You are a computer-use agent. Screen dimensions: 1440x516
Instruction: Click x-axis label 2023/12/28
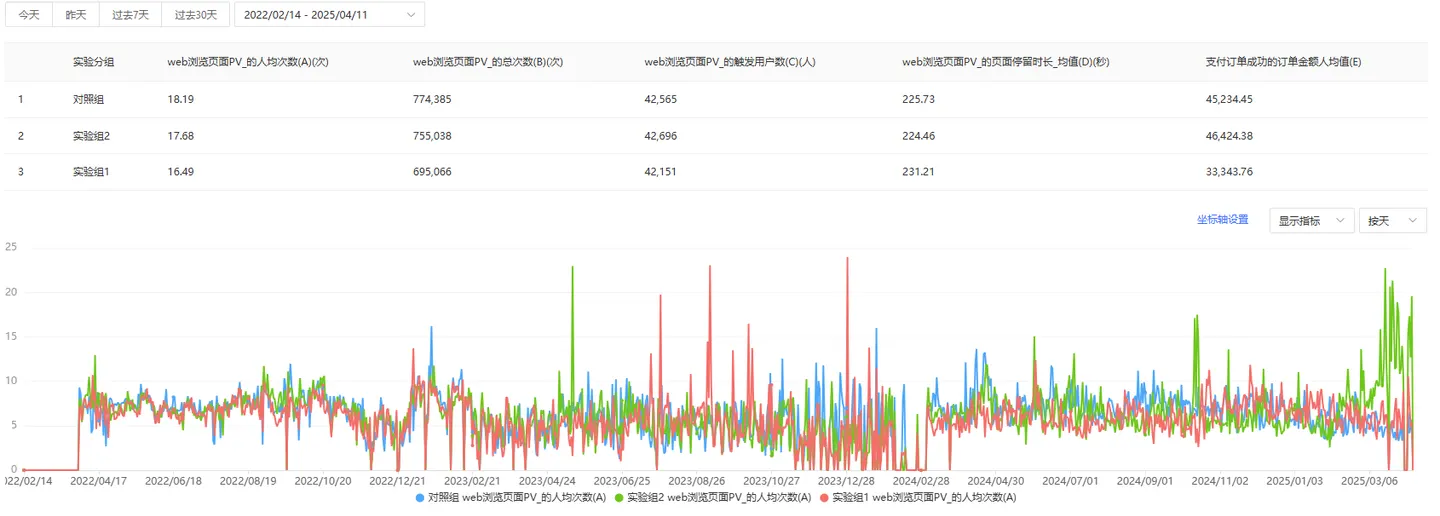coord(847,480)
